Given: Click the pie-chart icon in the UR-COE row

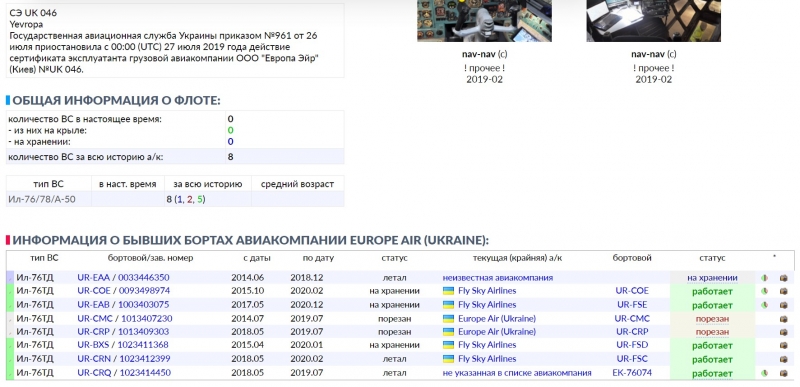Looking at the screenshot, I should point(764,292).
